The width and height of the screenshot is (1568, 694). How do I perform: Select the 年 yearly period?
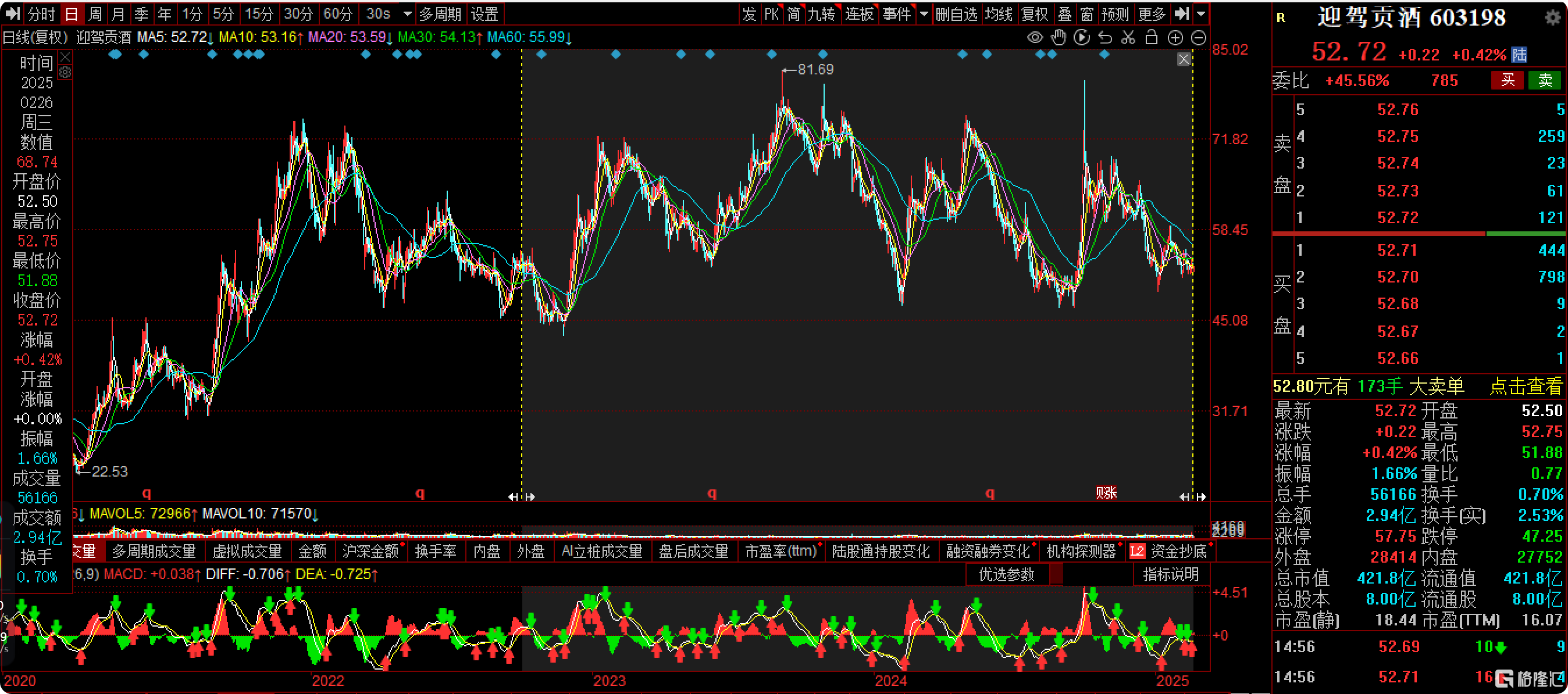click(x=165, y=13)
